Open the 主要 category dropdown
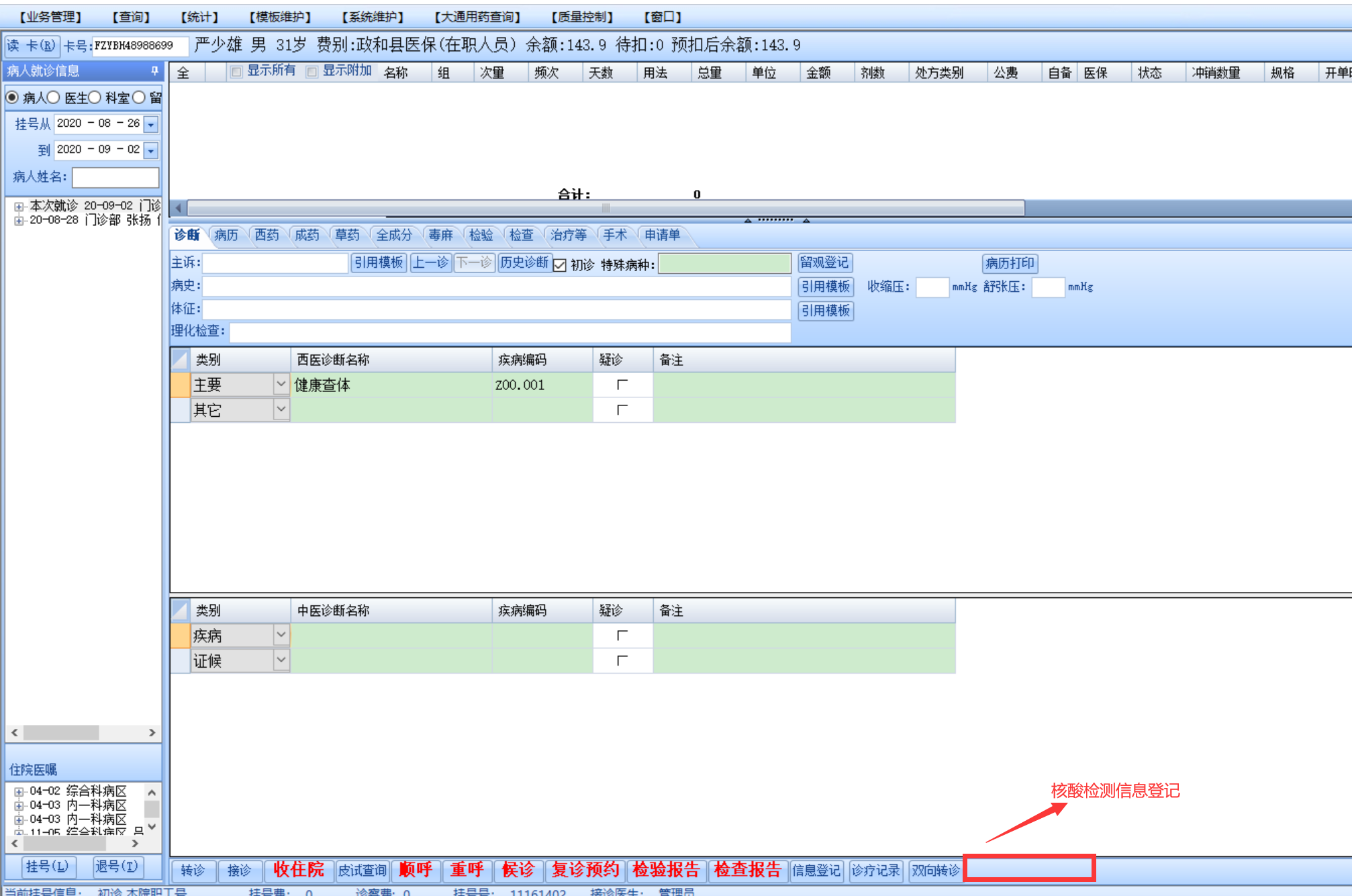Screen dimensions: 1352x896 tap(281, 385)
